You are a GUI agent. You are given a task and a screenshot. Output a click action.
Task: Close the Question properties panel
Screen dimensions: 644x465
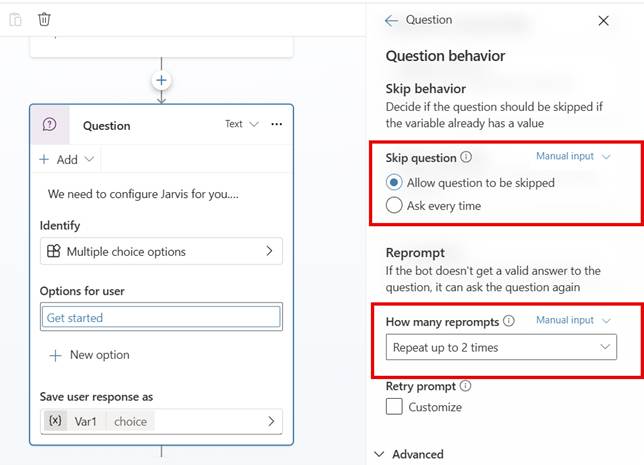point(603,20)
